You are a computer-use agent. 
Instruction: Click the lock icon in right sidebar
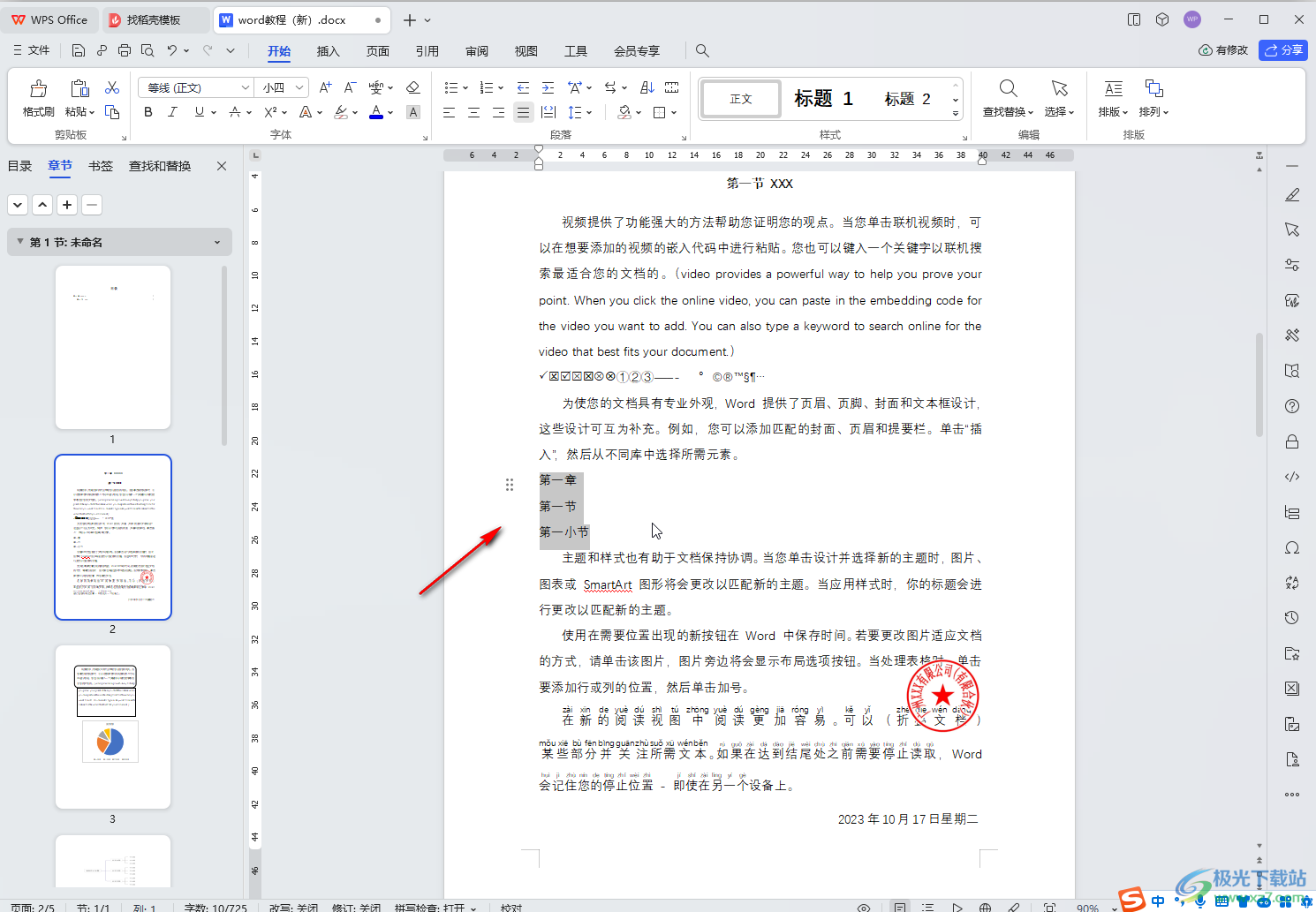tap(1292, 441)
